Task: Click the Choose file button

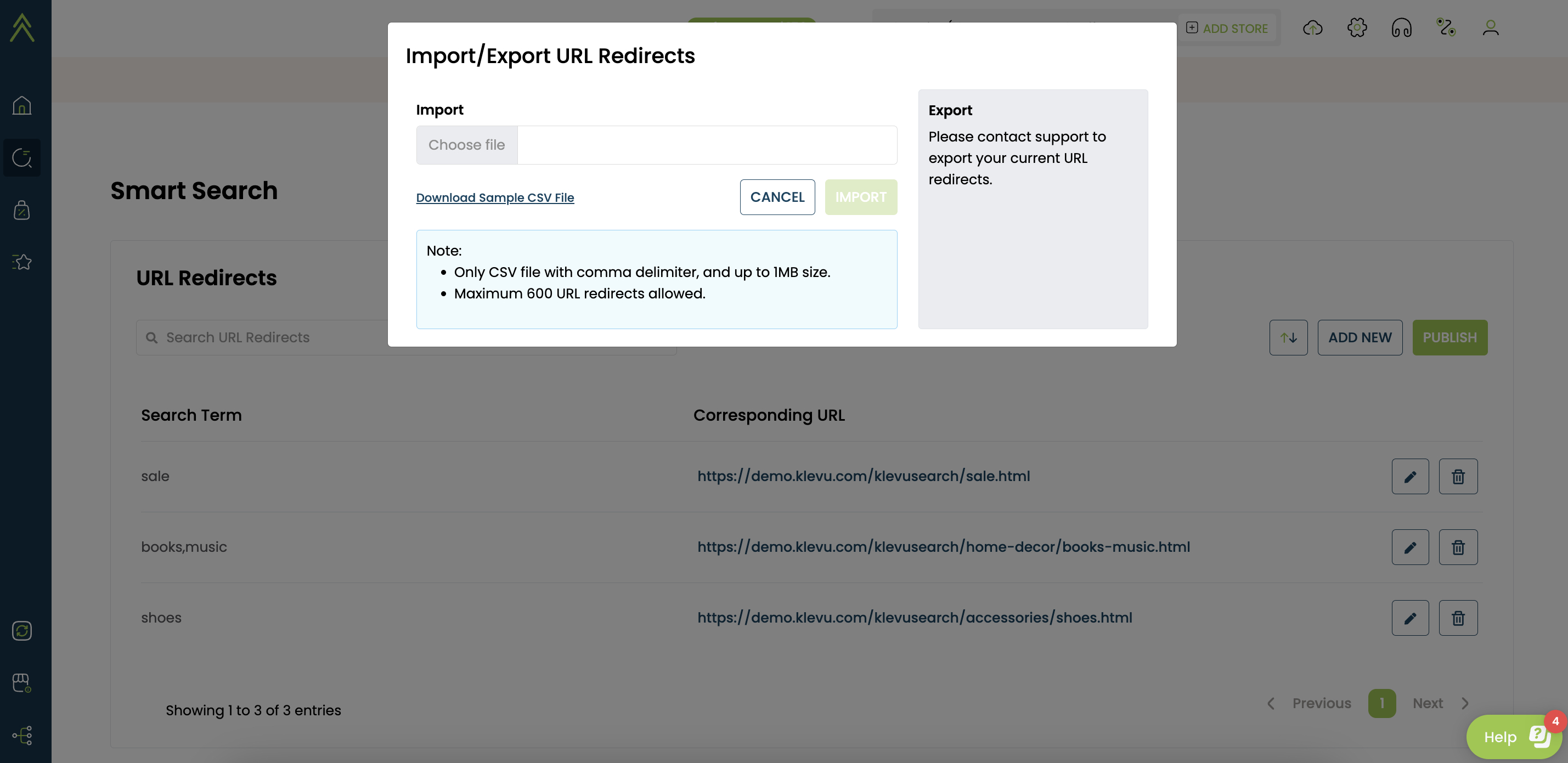Action: (x=466, y=145)
